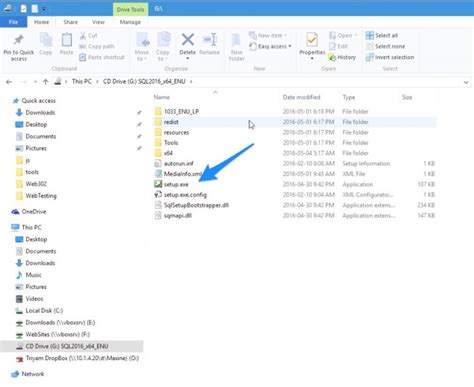Click Invert selection in ribbon
This screenshot has height=387, width=474.
390,57
